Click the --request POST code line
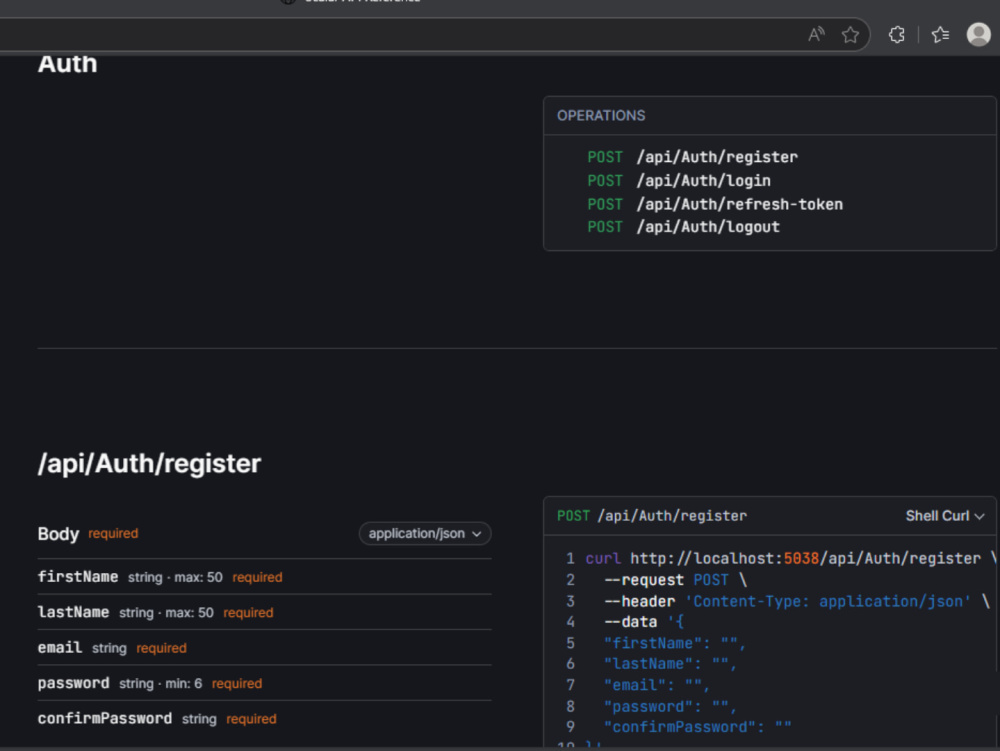This screenshot has height=751, width=1000. [x=675, y=580]
